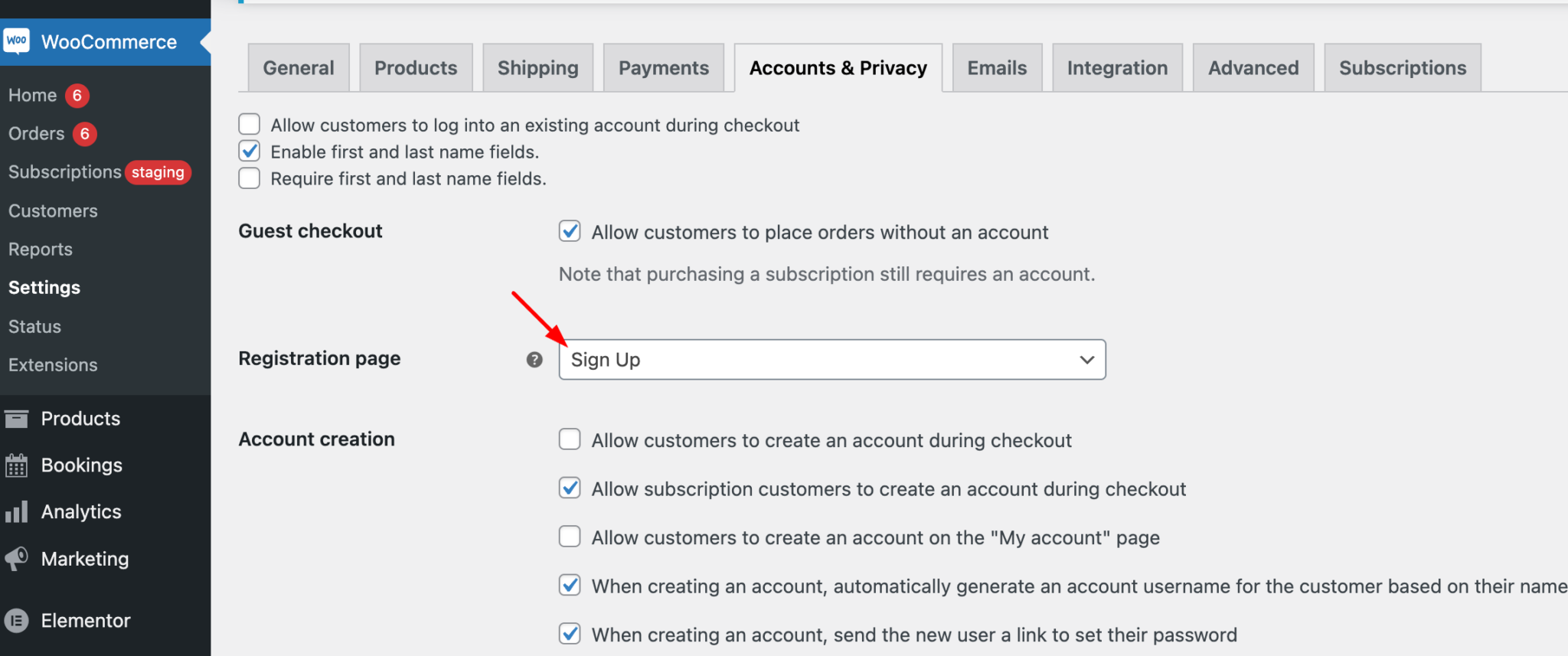Click the staging badge next to Subscriptions
Screen dimensions: 1568x656
tap(158, 172)
